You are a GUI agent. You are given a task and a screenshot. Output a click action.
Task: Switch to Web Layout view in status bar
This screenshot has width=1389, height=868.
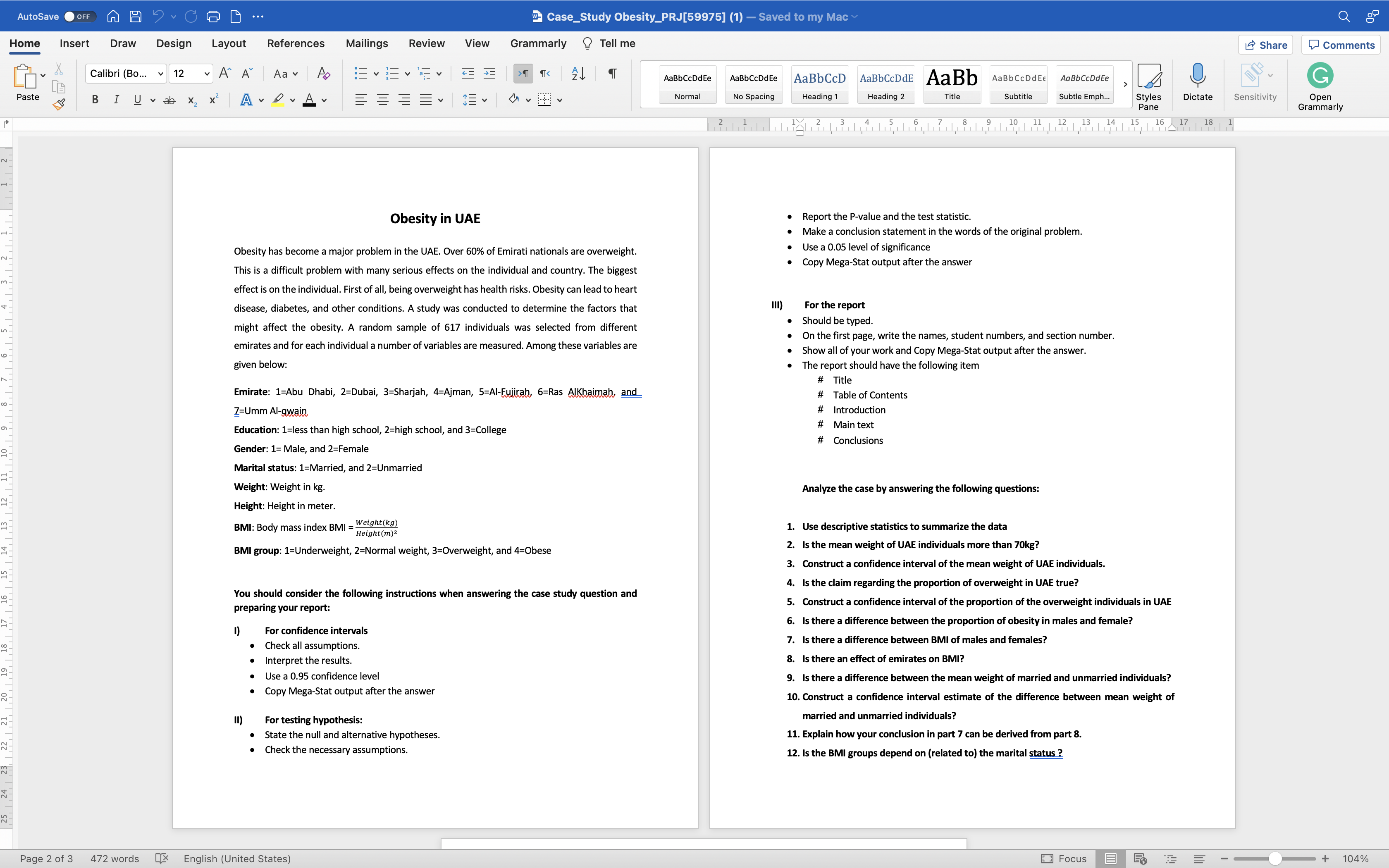tap(1140, 858)
